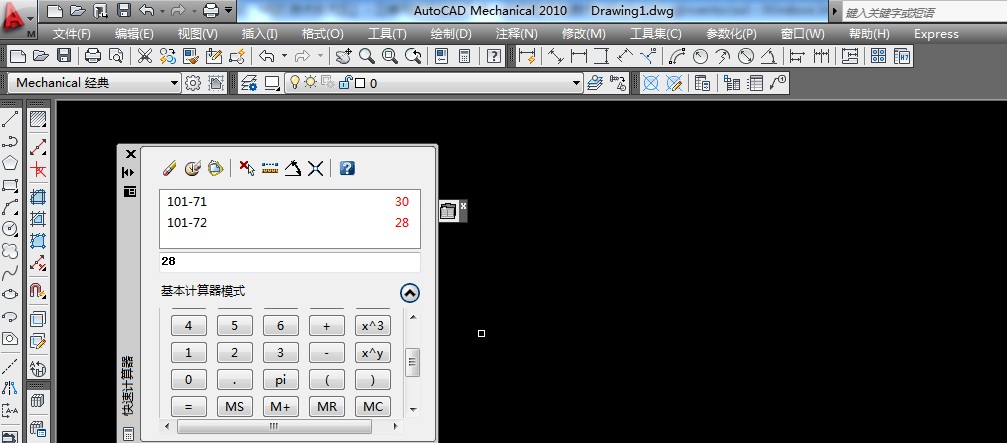Select the diameter dimension tool

pos(746,56)
